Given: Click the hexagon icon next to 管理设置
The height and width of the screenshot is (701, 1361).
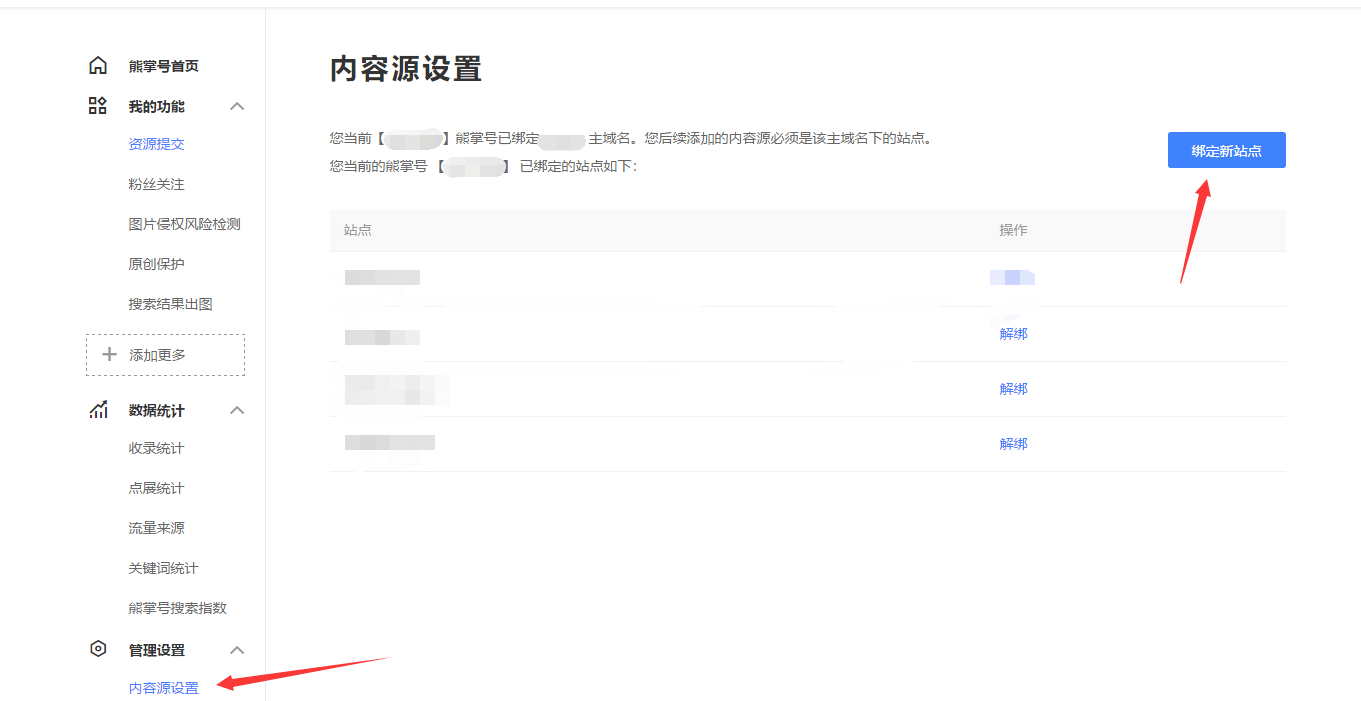Looking at the screenshot, I should tap(97, 649).
